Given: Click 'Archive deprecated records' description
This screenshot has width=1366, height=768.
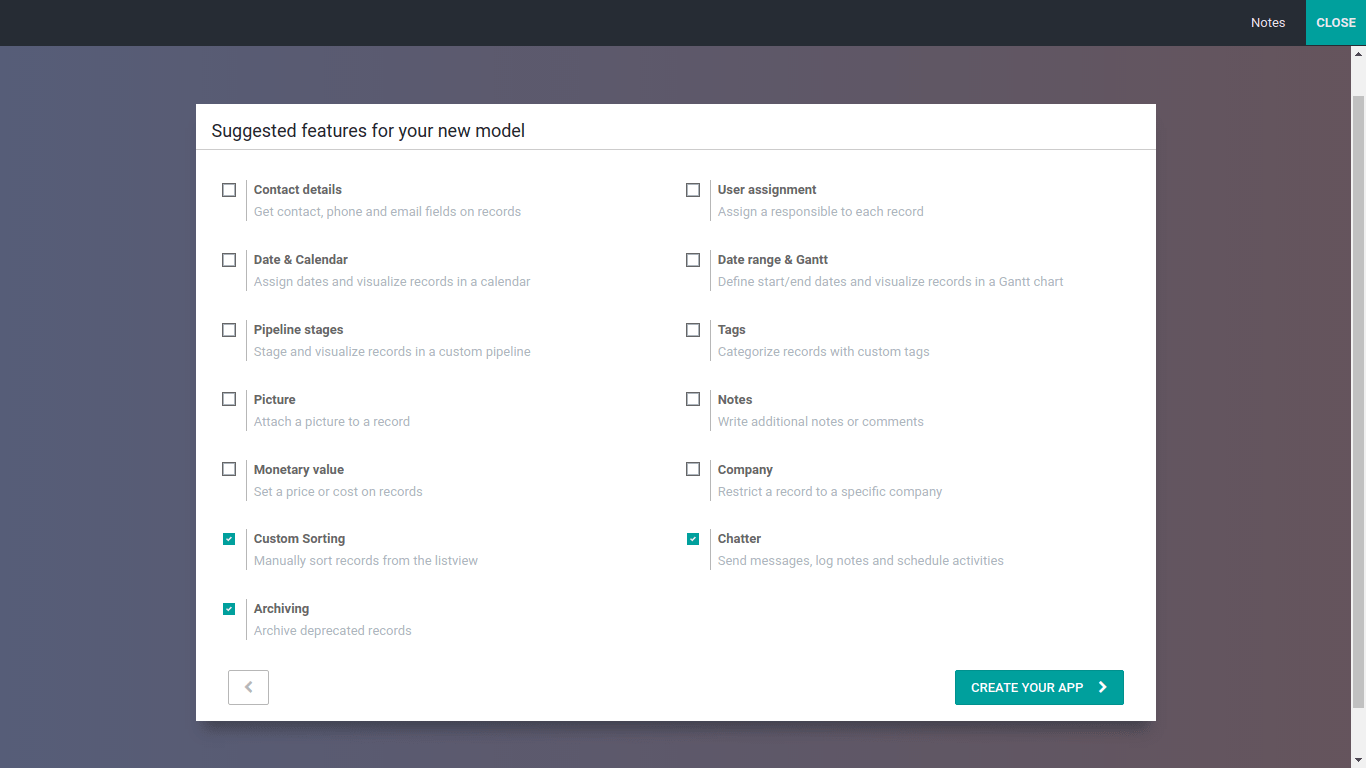Looking at the screenshot, I should pyautogui.click(x=333, y=631).
